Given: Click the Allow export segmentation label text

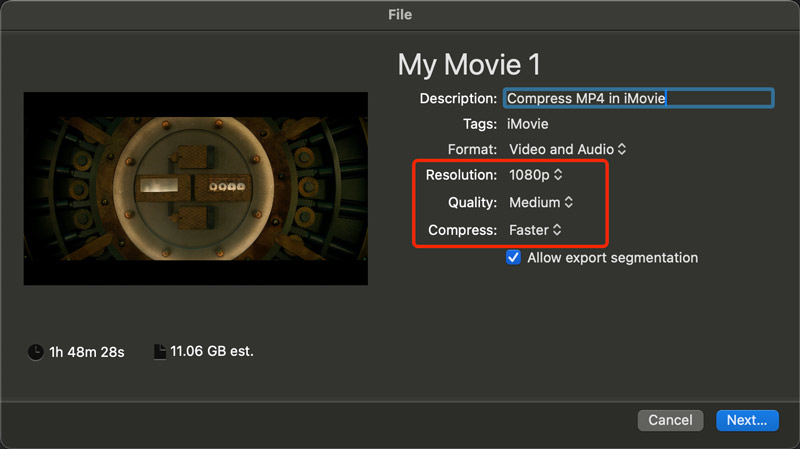Looking at the screenshot, I should (612, 258).
